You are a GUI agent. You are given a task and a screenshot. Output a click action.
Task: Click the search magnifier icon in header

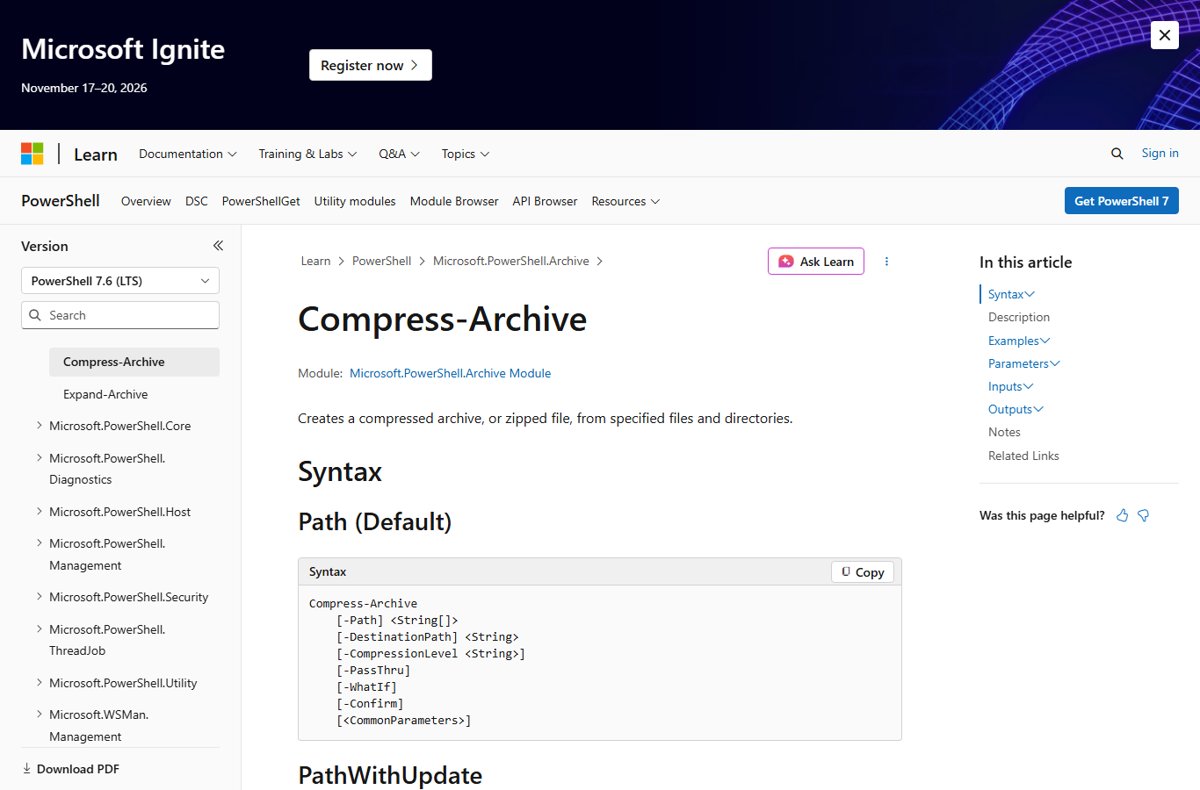point(1117,153)
